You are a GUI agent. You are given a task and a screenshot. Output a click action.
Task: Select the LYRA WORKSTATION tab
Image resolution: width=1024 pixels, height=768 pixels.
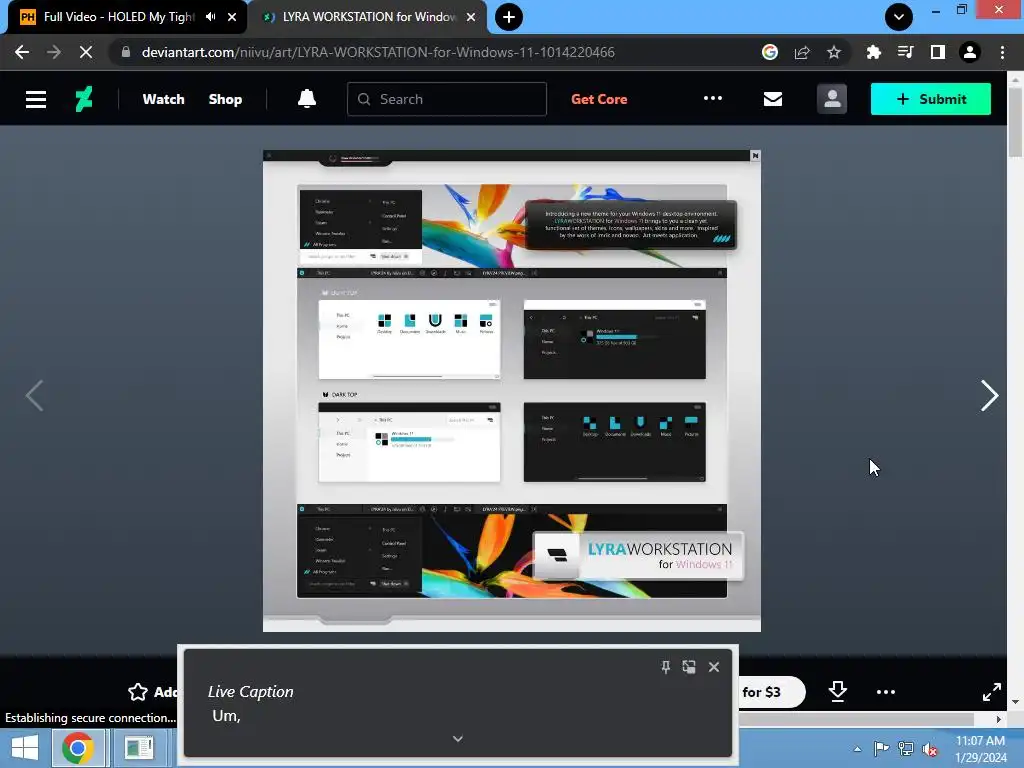click(x=369, y=17)
